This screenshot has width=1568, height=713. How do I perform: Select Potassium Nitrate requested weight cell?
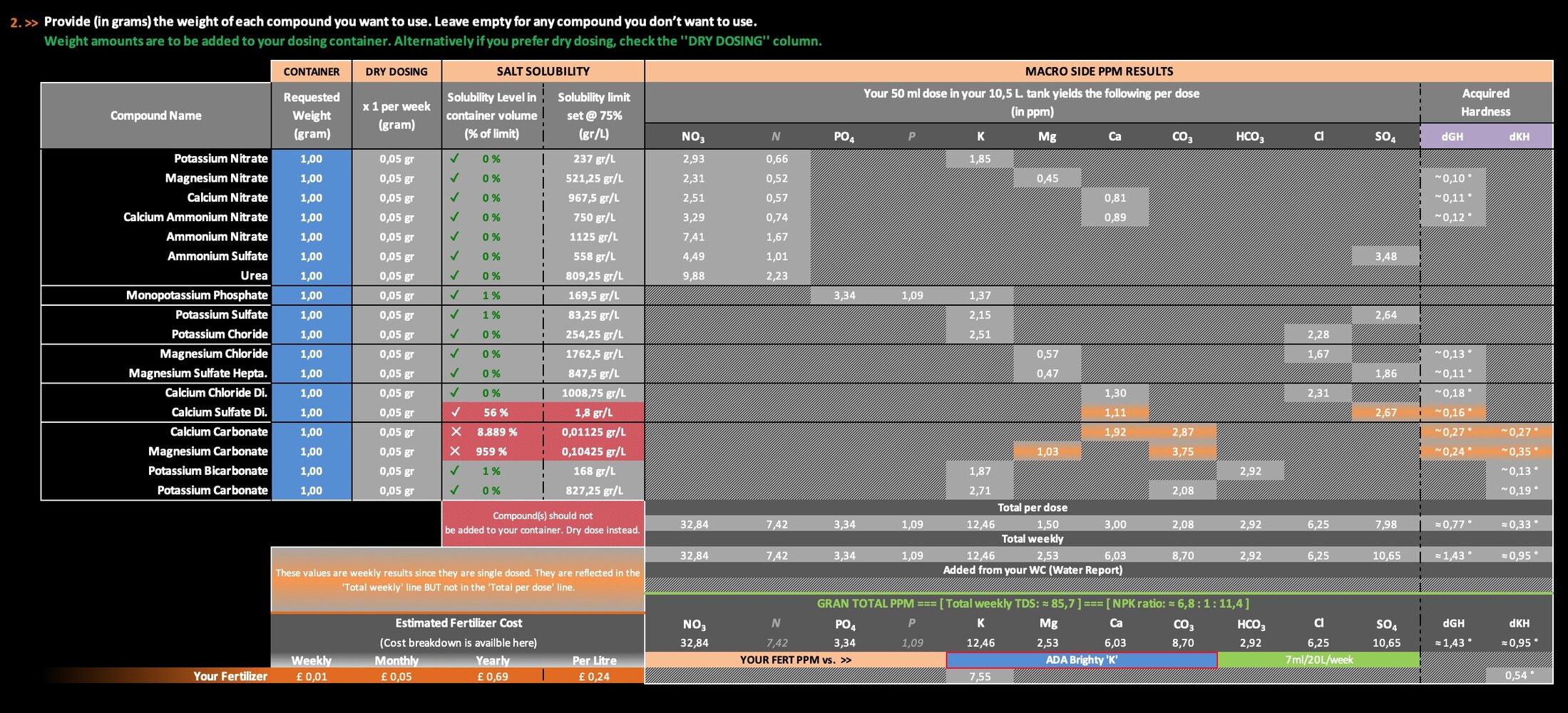pos(312,159)
